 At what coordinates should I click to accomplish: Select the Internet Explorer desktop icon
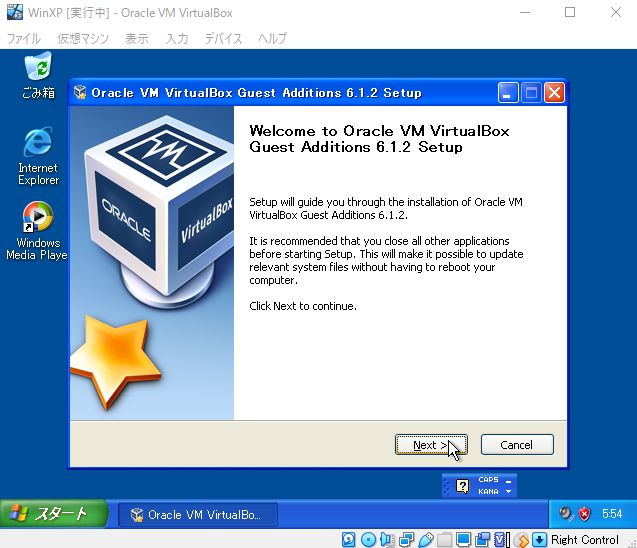click(x=38, y=157)
